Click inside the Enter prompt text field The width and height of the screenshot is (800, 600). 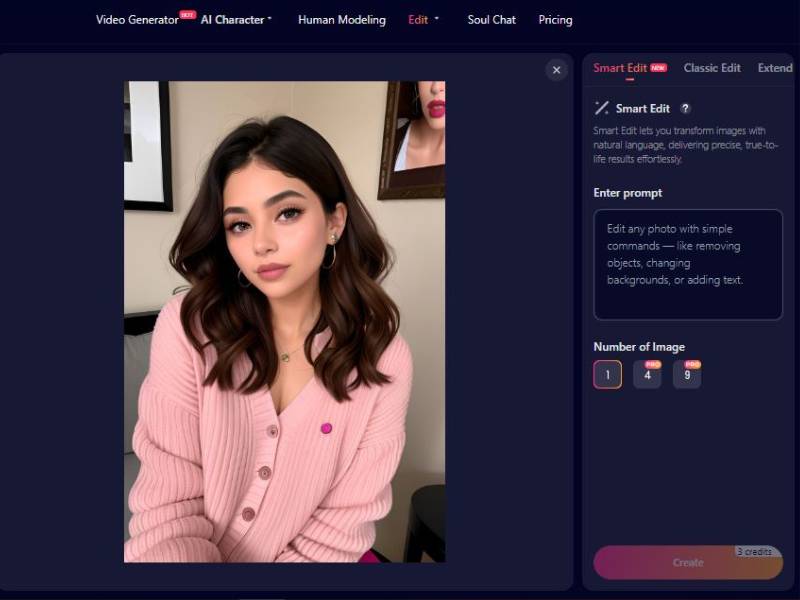(687, 263)
